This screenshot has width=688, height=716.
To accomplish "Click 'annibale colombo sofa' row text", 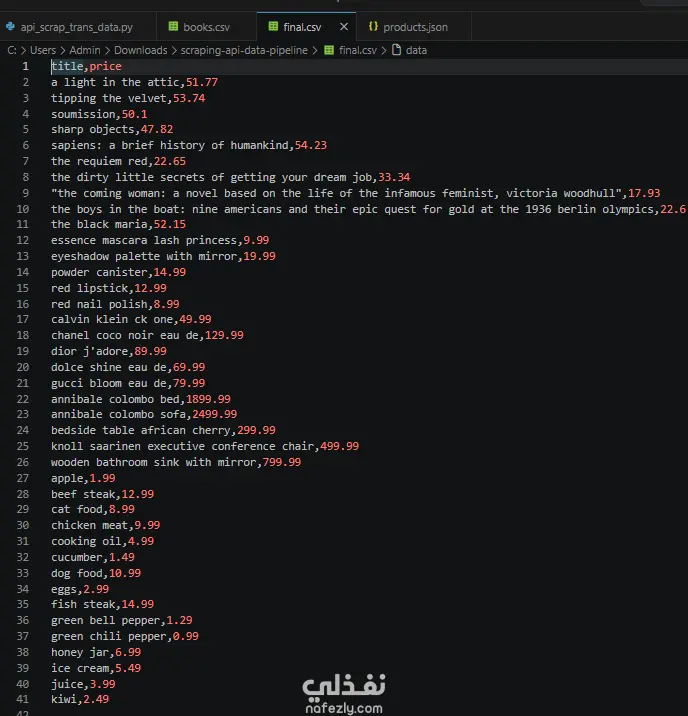I will click(x=118, y=414).
